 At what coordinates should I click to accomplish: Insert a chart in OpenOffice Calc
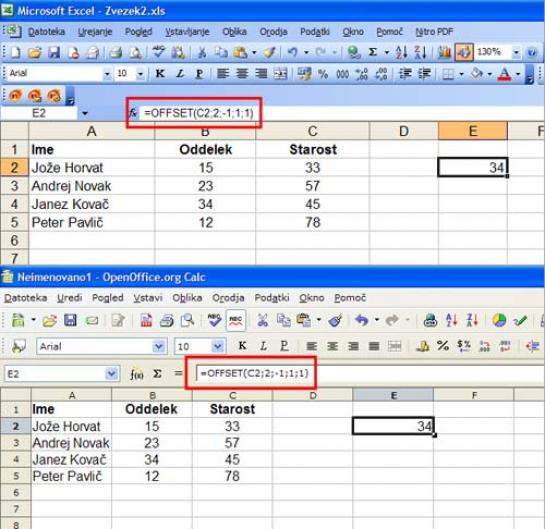499,320
